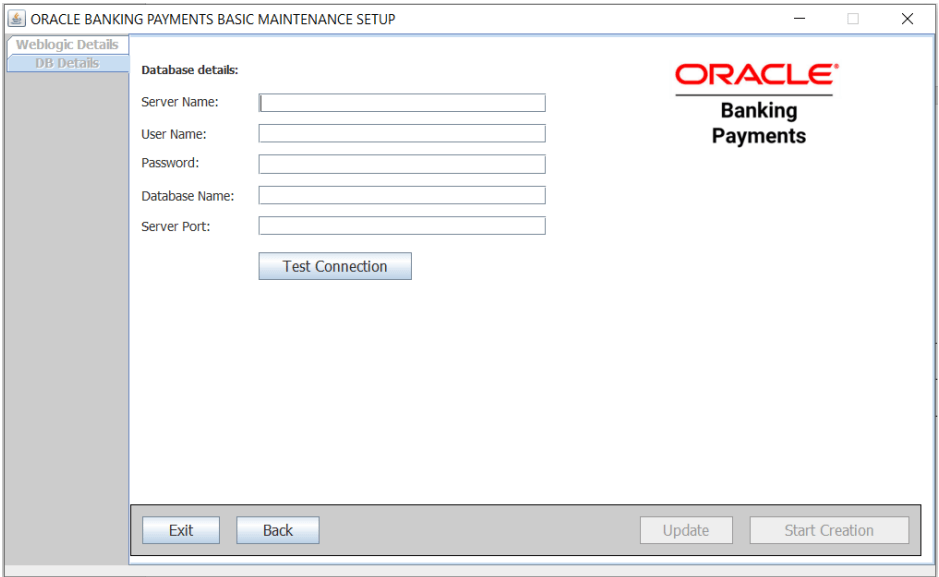939x577 pixels.
Task: Focus the Server Name input field
Action: [x=402, y=102]
